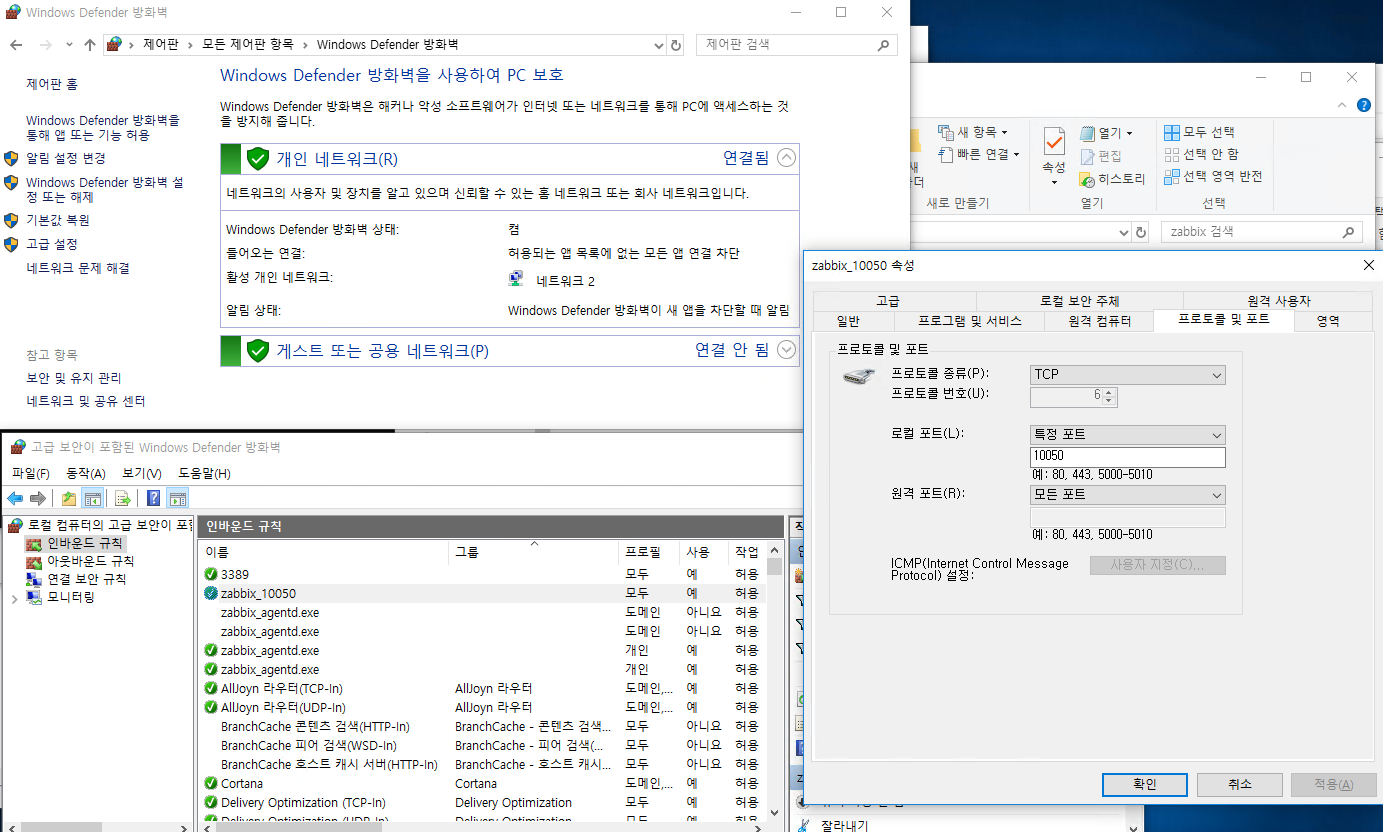
Task: Switch to the 원격 컴퓨터 tab
Action: (1099, 321)
